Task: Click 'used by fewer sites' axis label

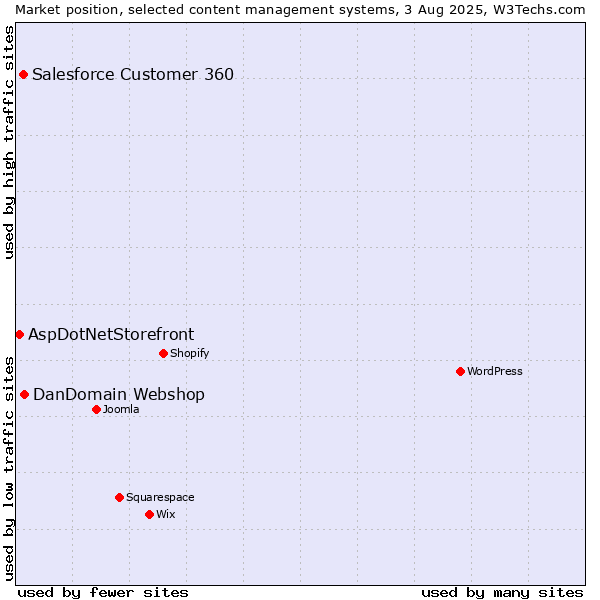Action: pyautogui.click(x=103, y=593)
